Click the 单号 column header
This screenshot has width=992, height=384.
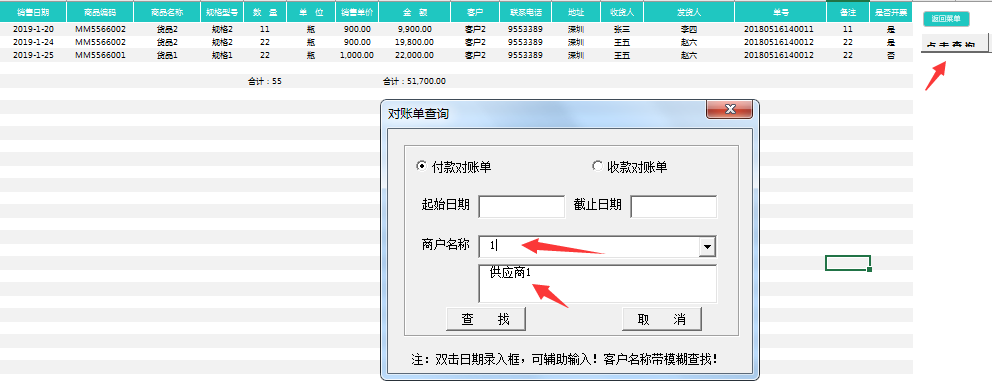pos(781,12)
